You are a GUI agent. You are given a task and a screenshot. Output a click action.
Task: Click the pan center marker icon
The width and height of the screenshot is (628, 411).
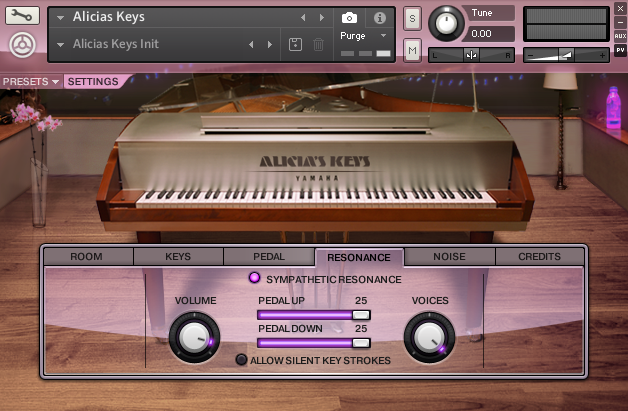(x=471, y=55)
